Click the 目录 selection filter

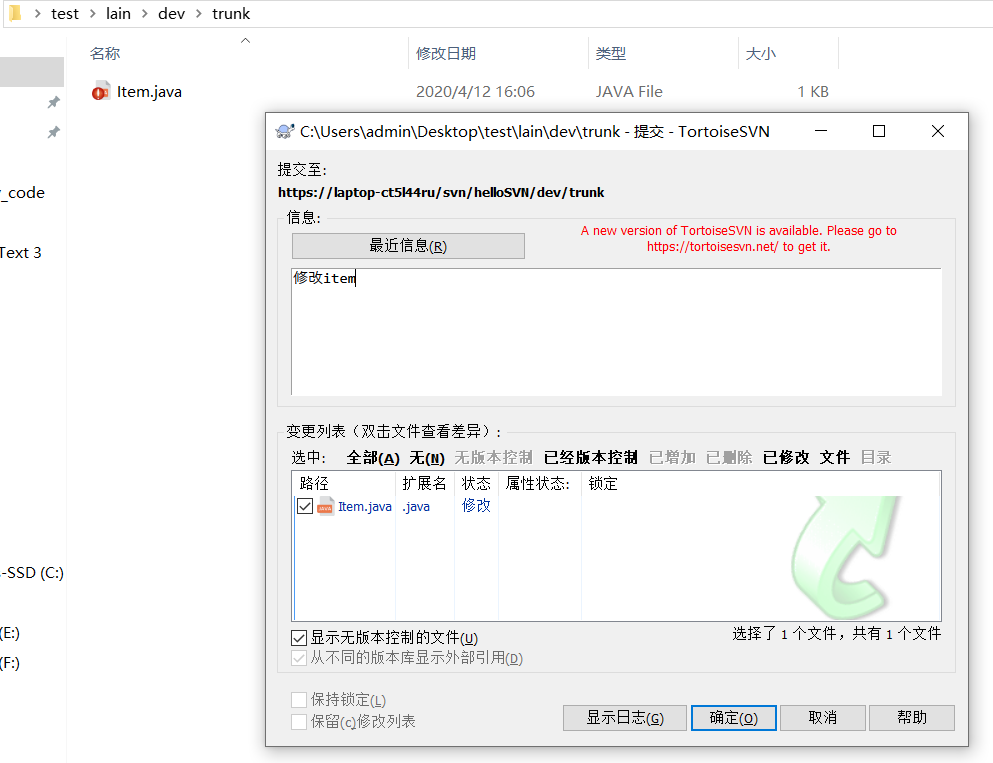pos(876,458)
